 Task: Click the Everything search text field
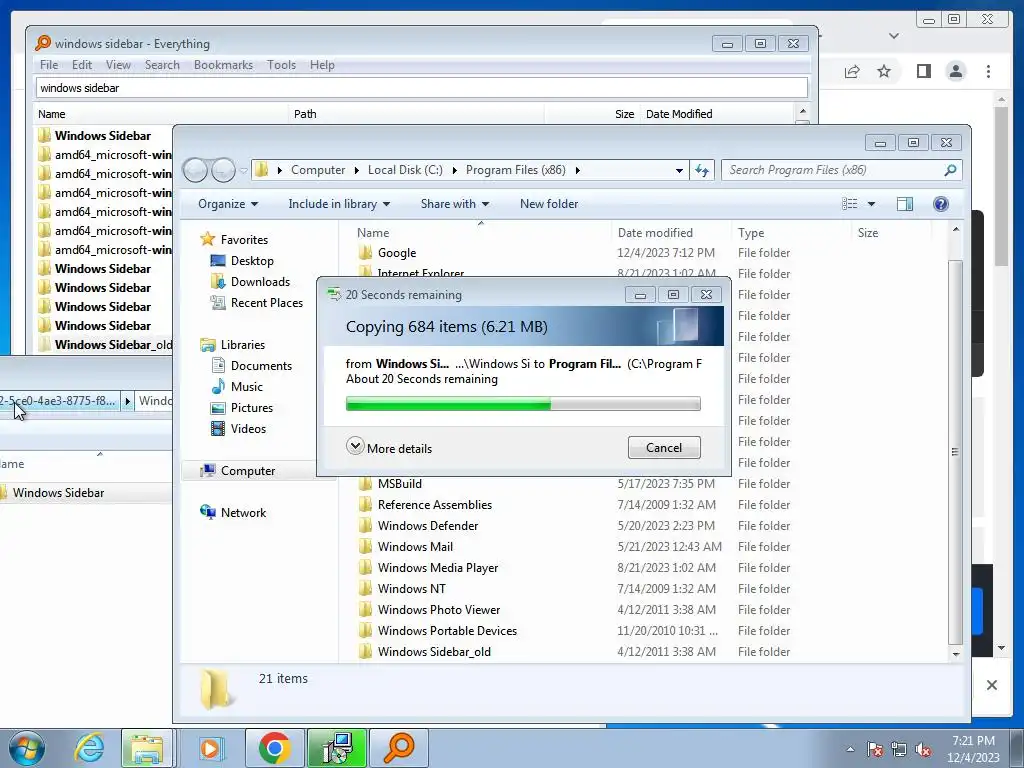coord(422,88)
